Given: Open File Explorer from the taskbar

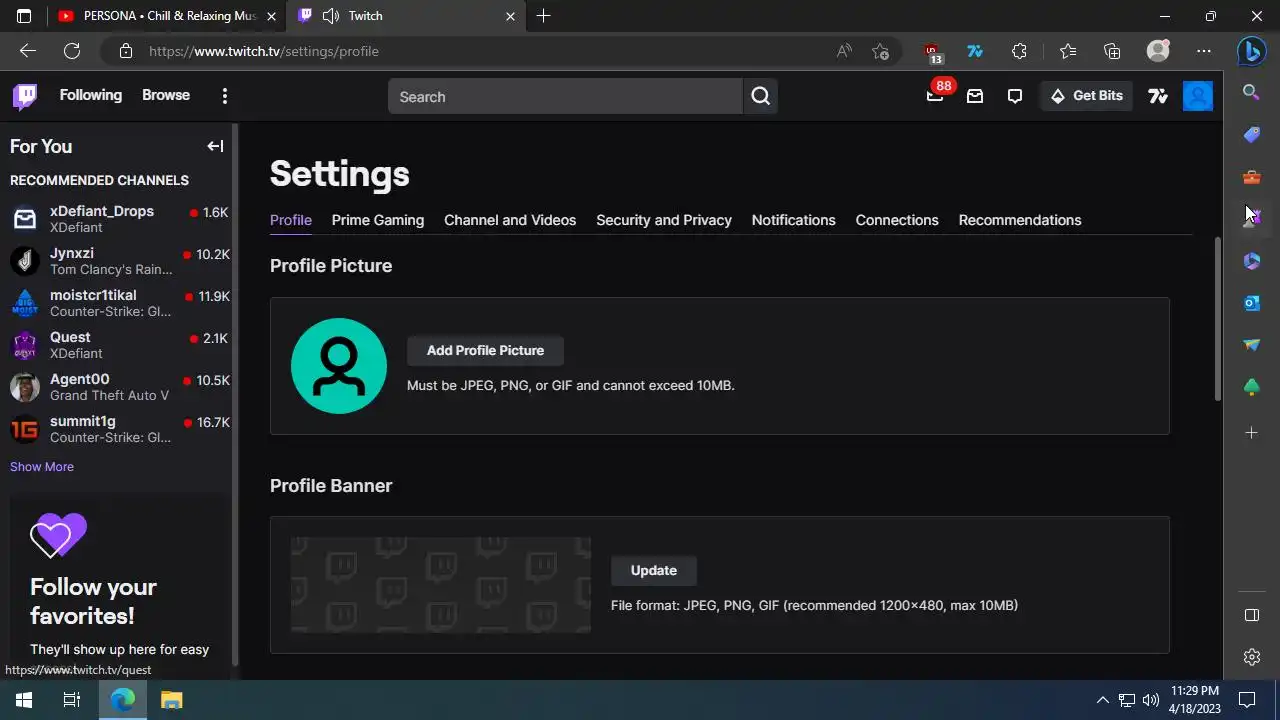Looking at the screenshot, I should point(172,700).
